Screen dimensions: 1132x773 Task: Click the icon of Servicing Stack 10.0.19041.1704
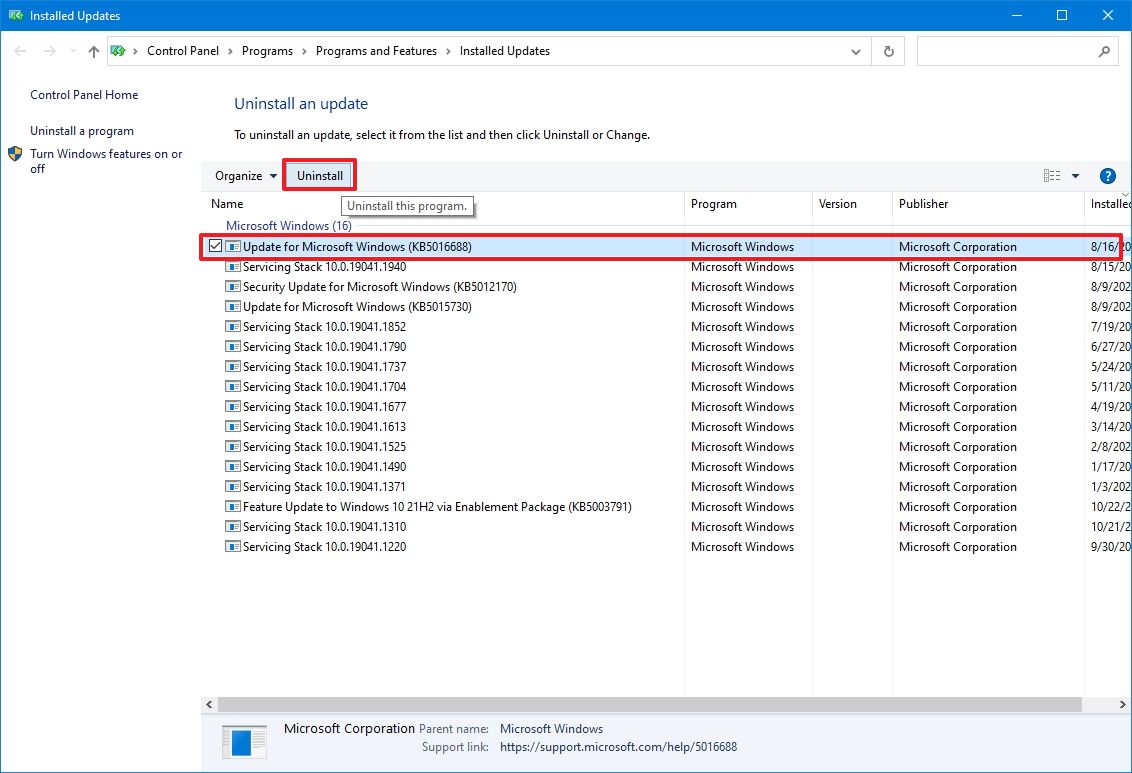[x=232, y=387]
